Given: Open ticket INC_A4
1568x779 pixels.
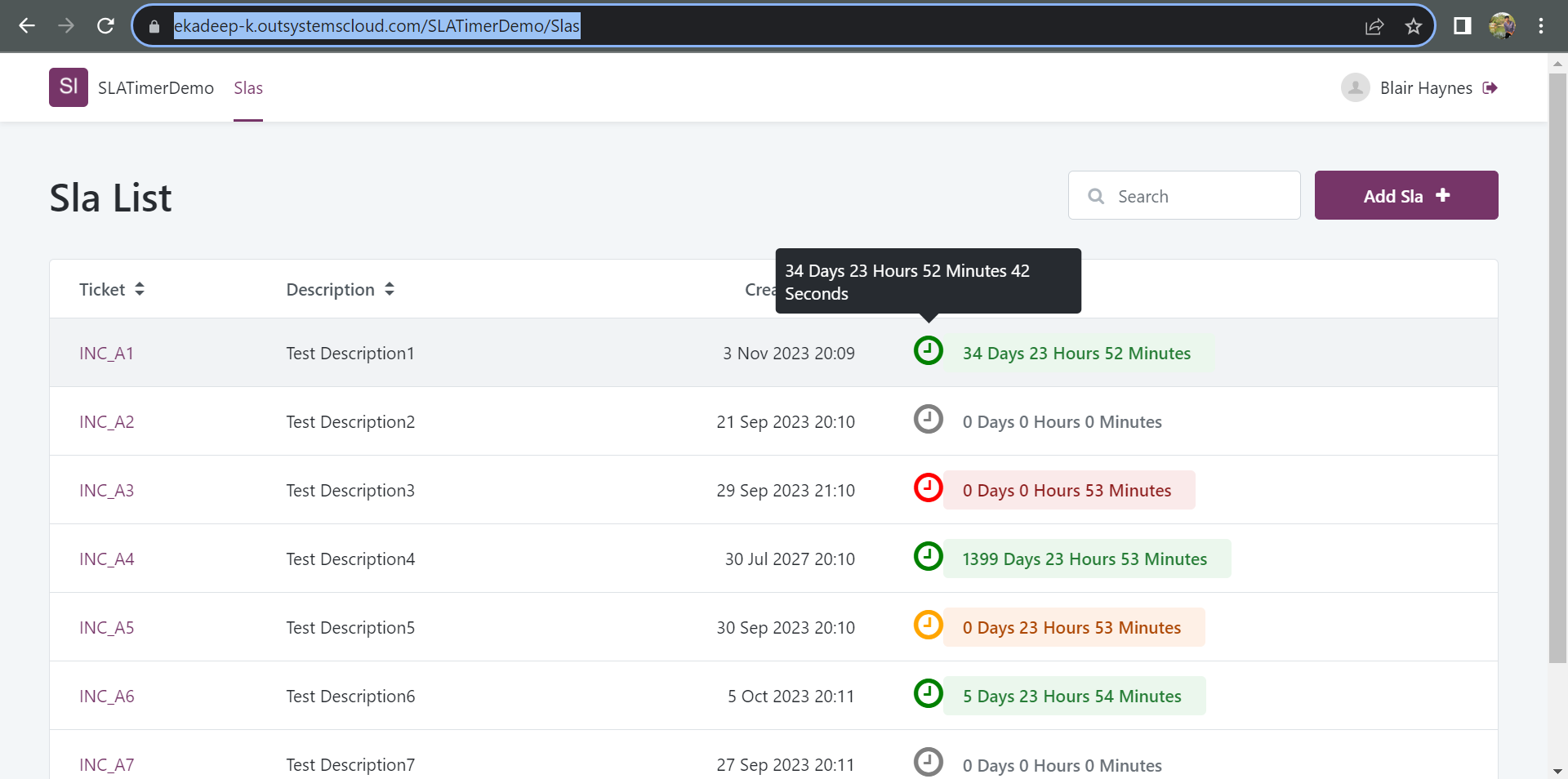Looking at the screenshot, I should 106,559.
